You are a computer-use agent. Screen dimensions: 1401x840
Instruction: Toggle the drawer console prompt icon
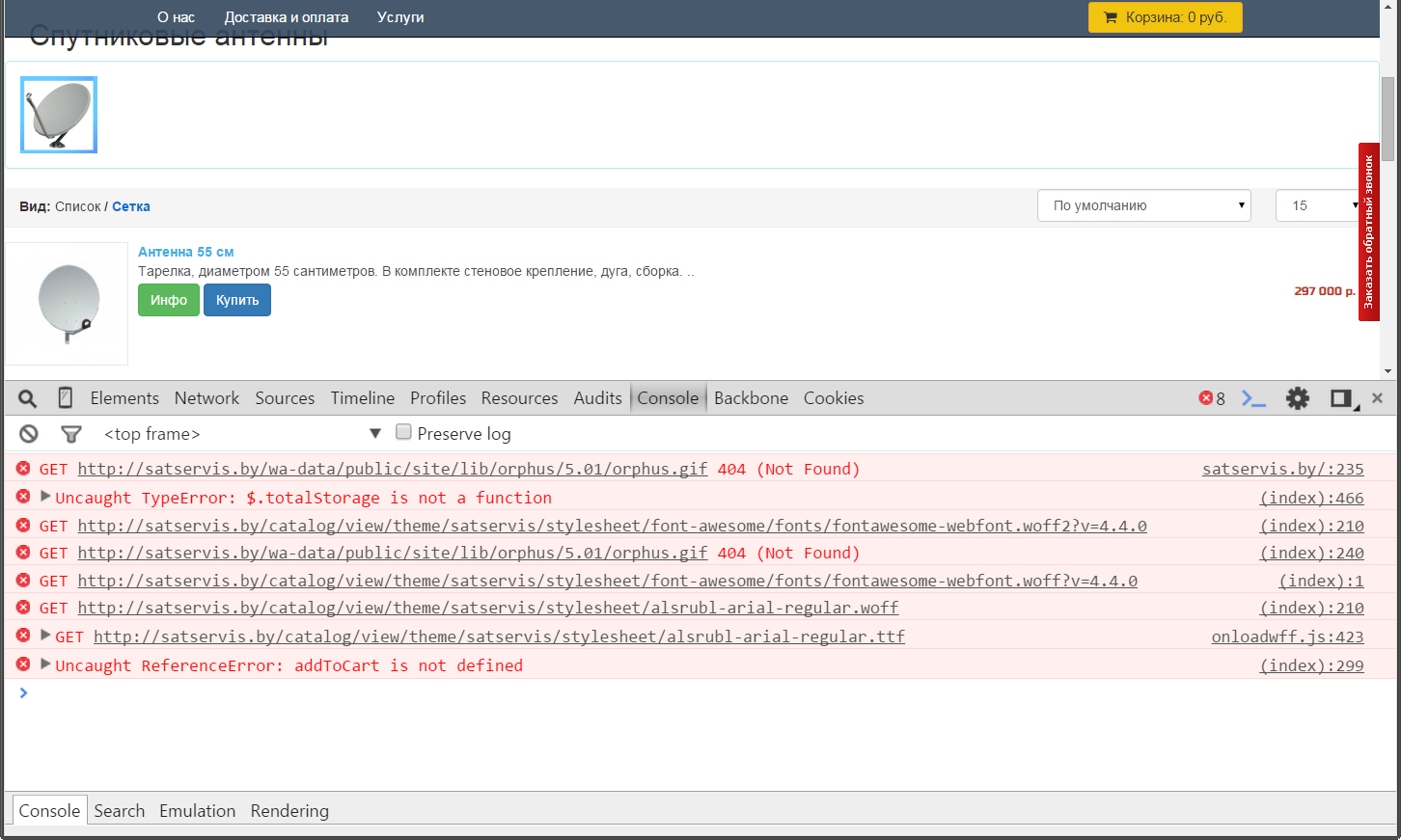(1253, 398)
